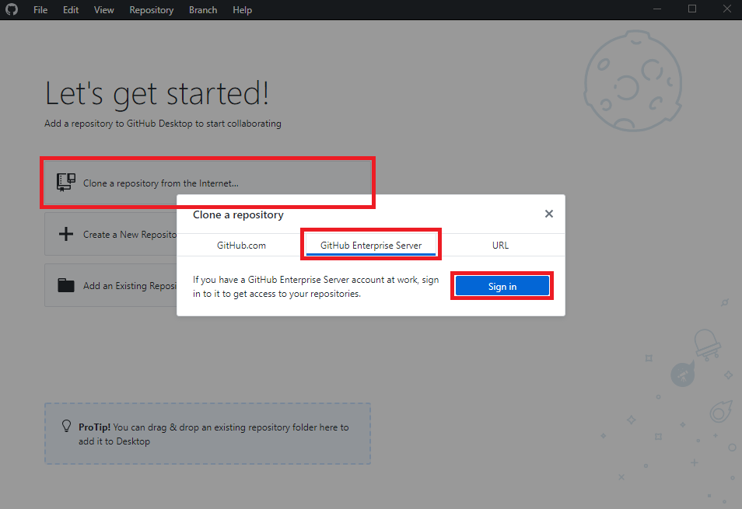The image size is (742, 509).
Task: Click the 'Let's get started!' heading
Action: (x=157, y=93)
